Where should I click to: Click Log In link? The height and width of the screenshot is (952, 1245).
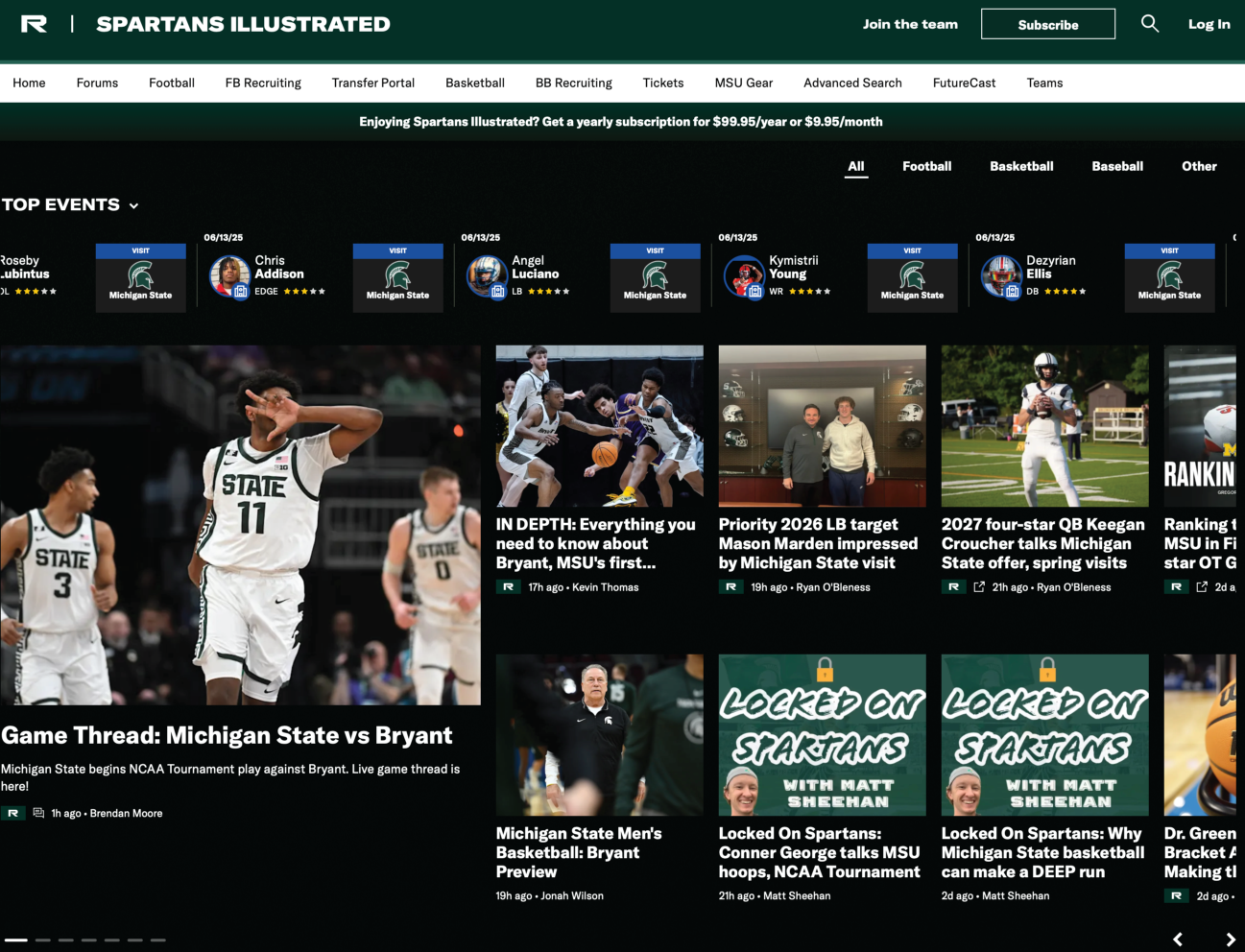coord(1209,24)
